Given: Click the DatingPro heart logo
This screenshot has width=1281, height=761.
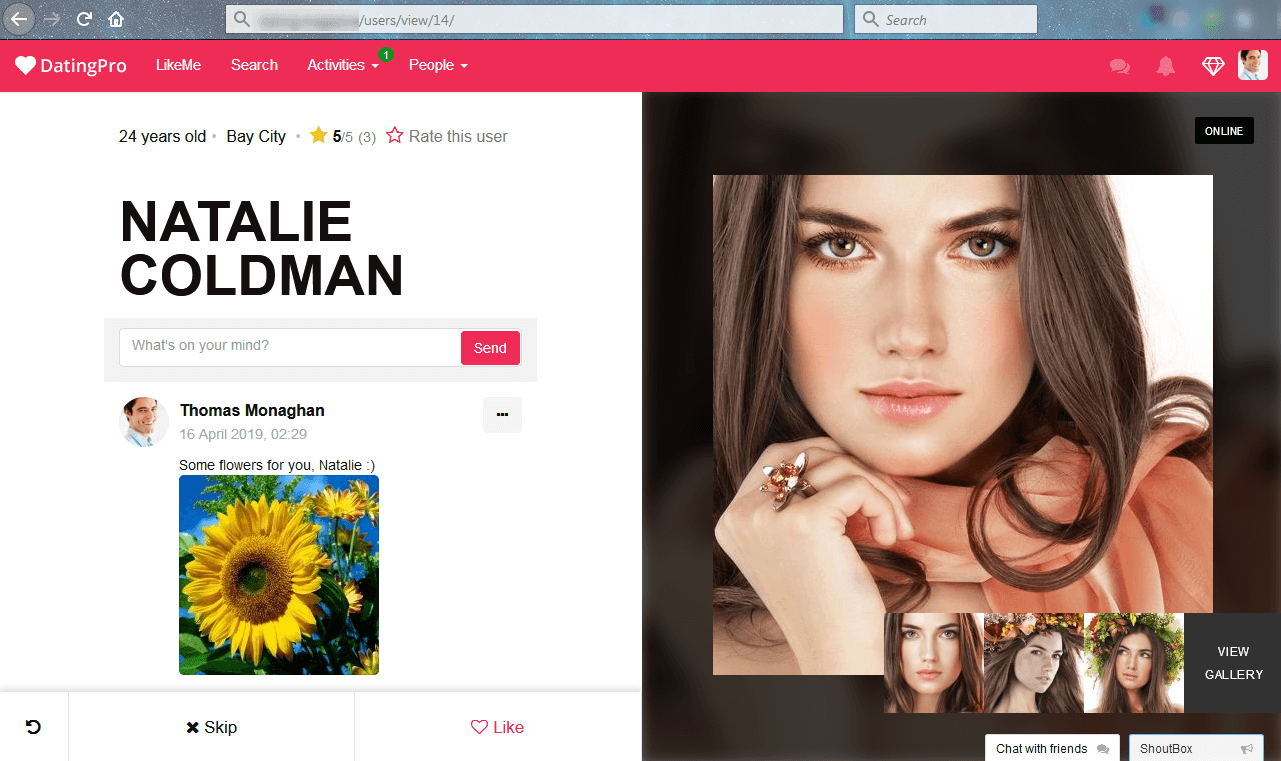Looking at the screenshot, I should [x=26, y=65].
